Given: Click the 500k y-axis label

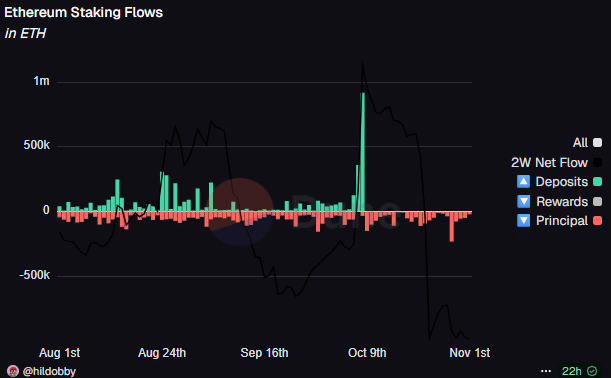Looking at the screenshot, I should [x=37, y=145].
